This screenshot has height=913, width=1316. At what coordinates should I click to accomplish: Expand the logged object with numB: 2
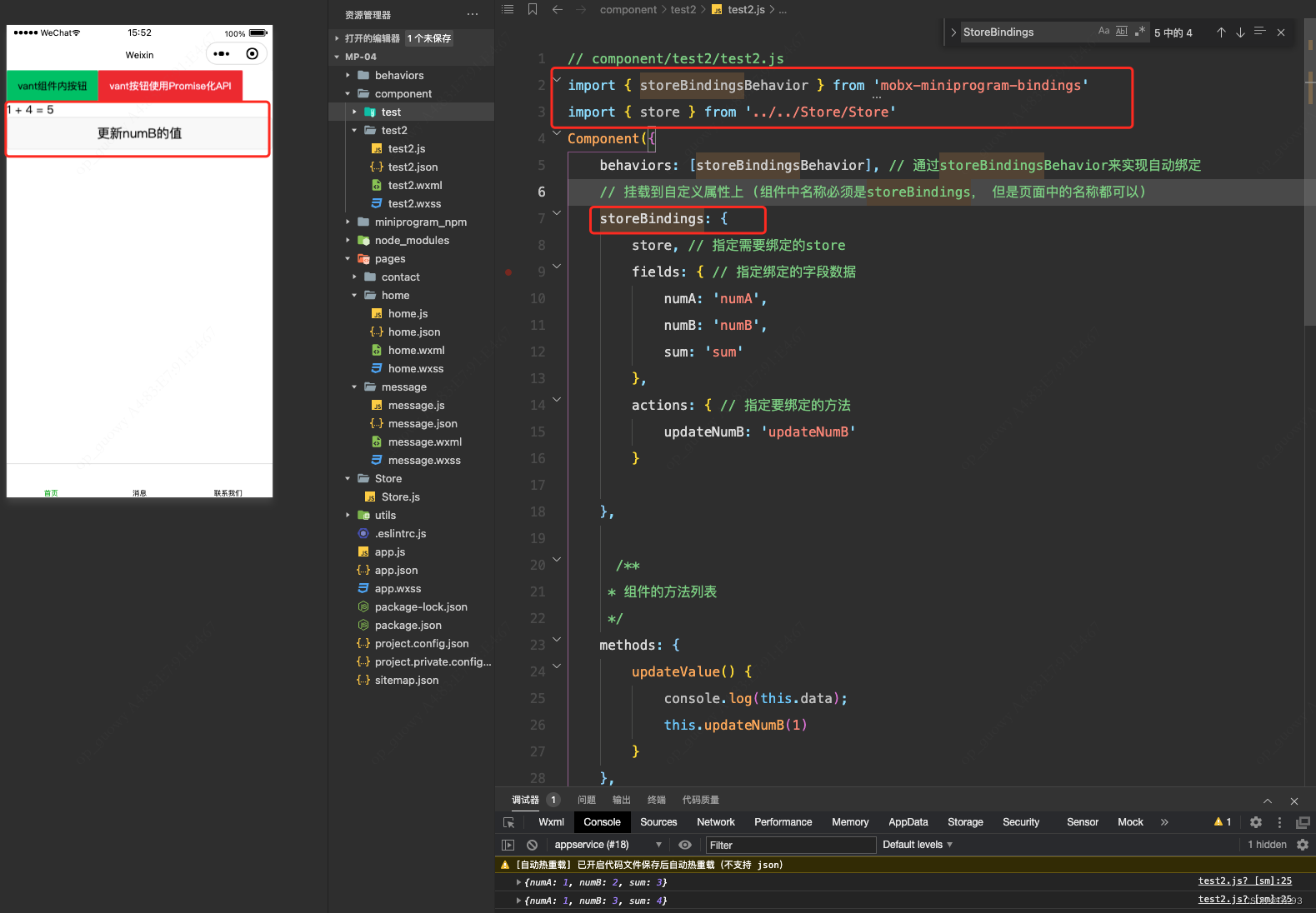[518, 882]
